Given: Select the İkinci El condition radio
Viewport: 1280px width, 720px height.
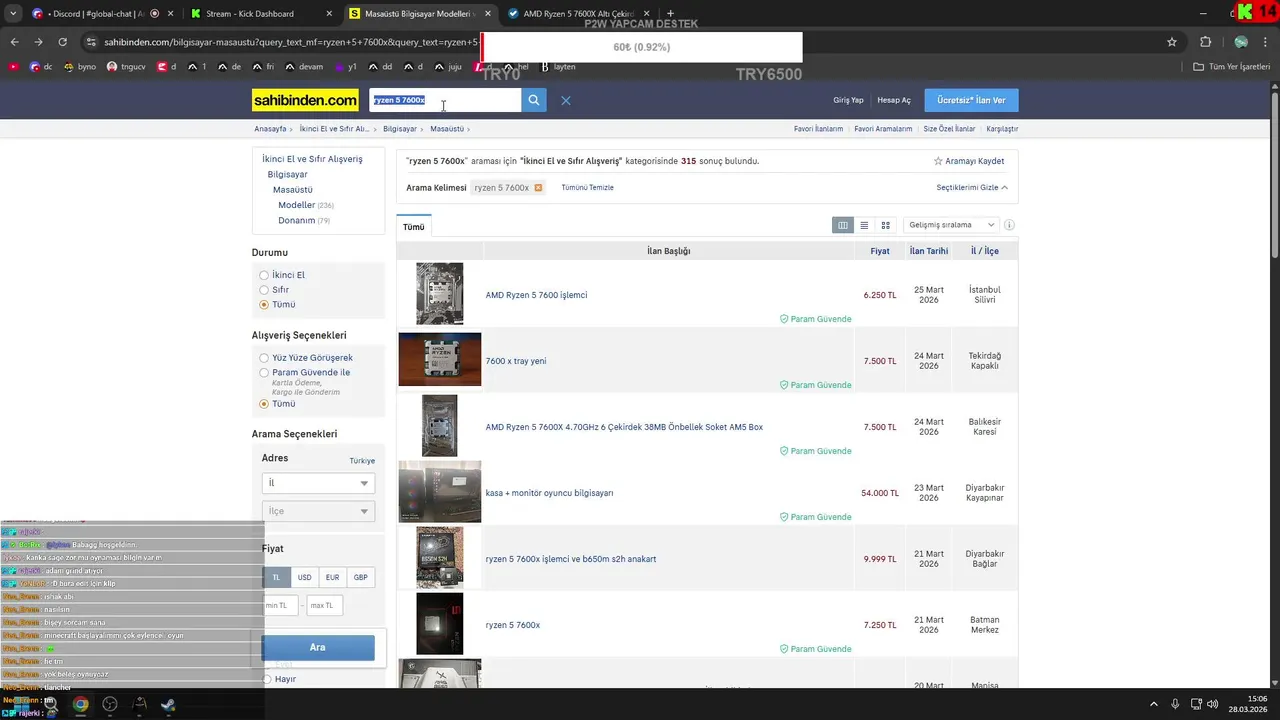Looking at the screenshot, I should pyautogui.click(x=264, y=275).
